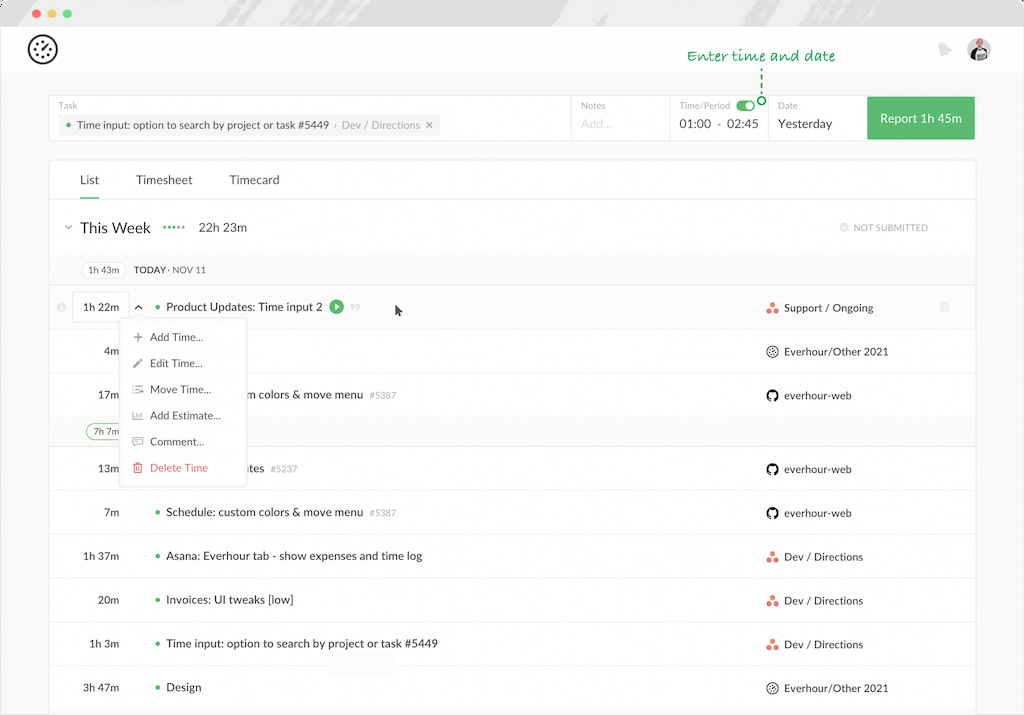
Task: Click the GitHub icon on the everhour-web row
Action: coord(771,395)
